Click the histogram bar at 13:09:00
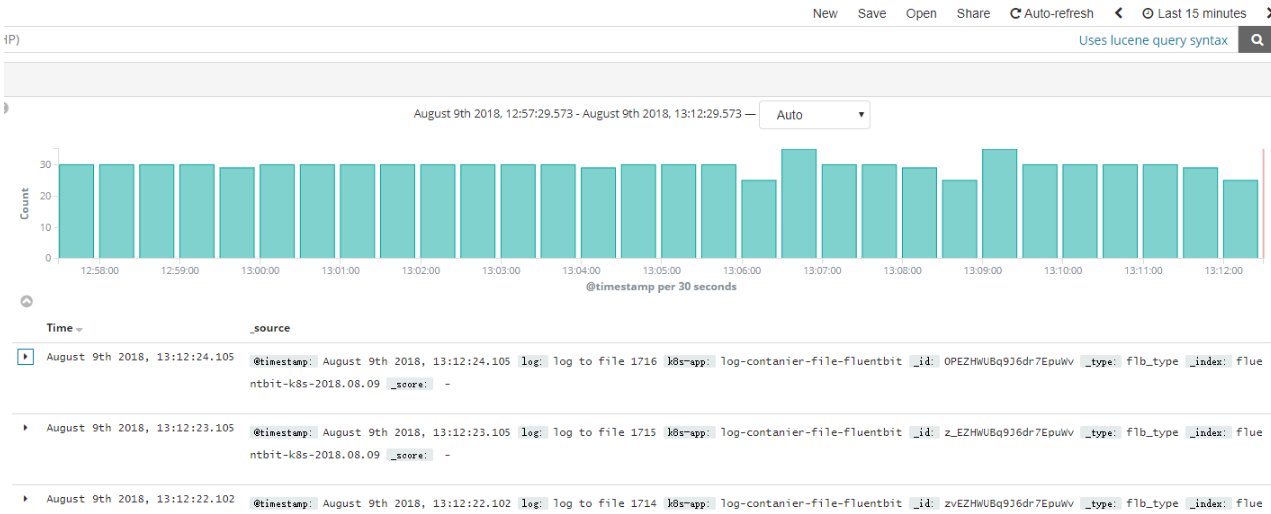Screen dimensions: 1271x514 pos(999,204)
